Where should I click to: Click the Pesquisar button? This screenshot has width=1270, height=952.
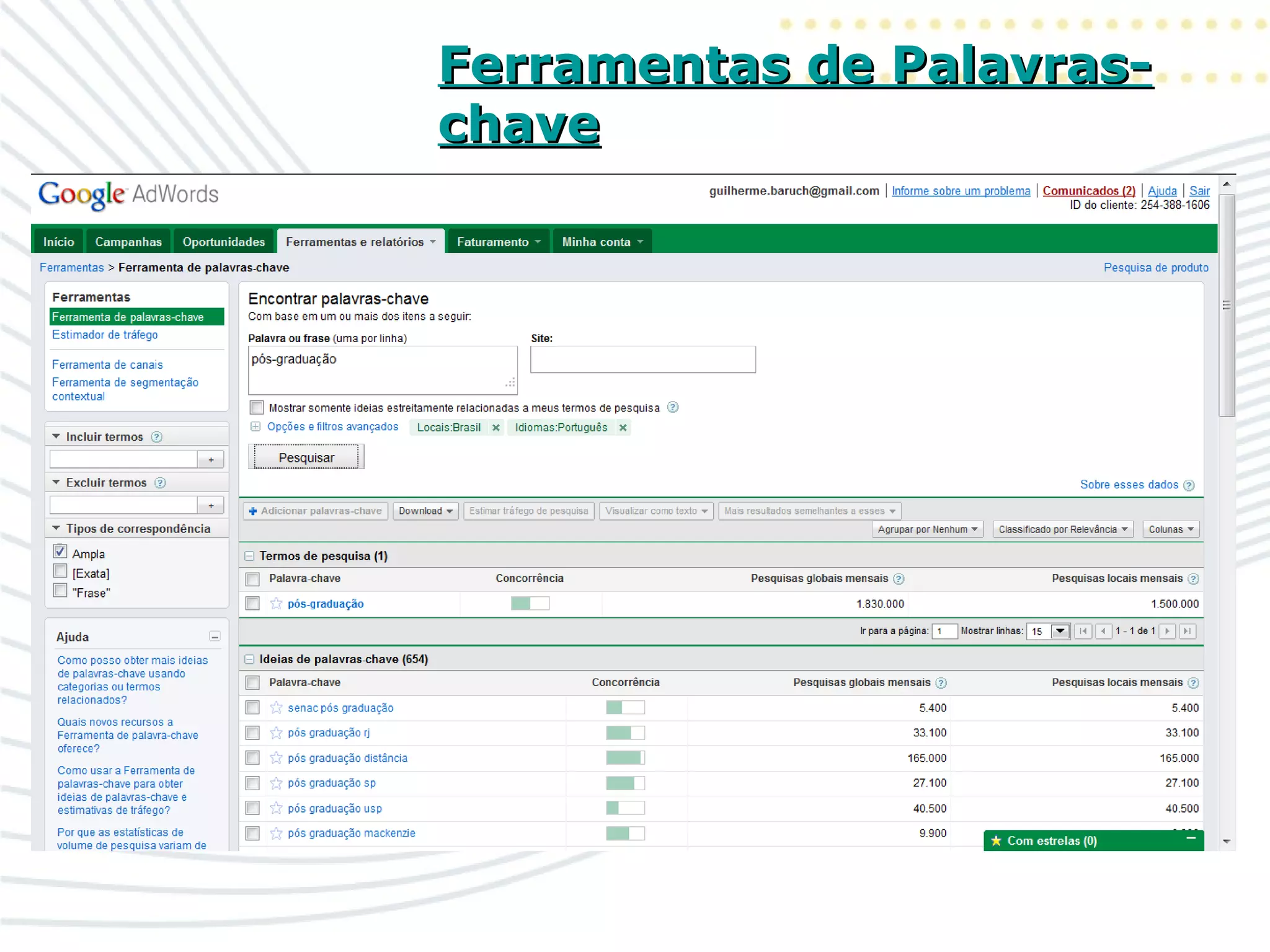(306, 457)
